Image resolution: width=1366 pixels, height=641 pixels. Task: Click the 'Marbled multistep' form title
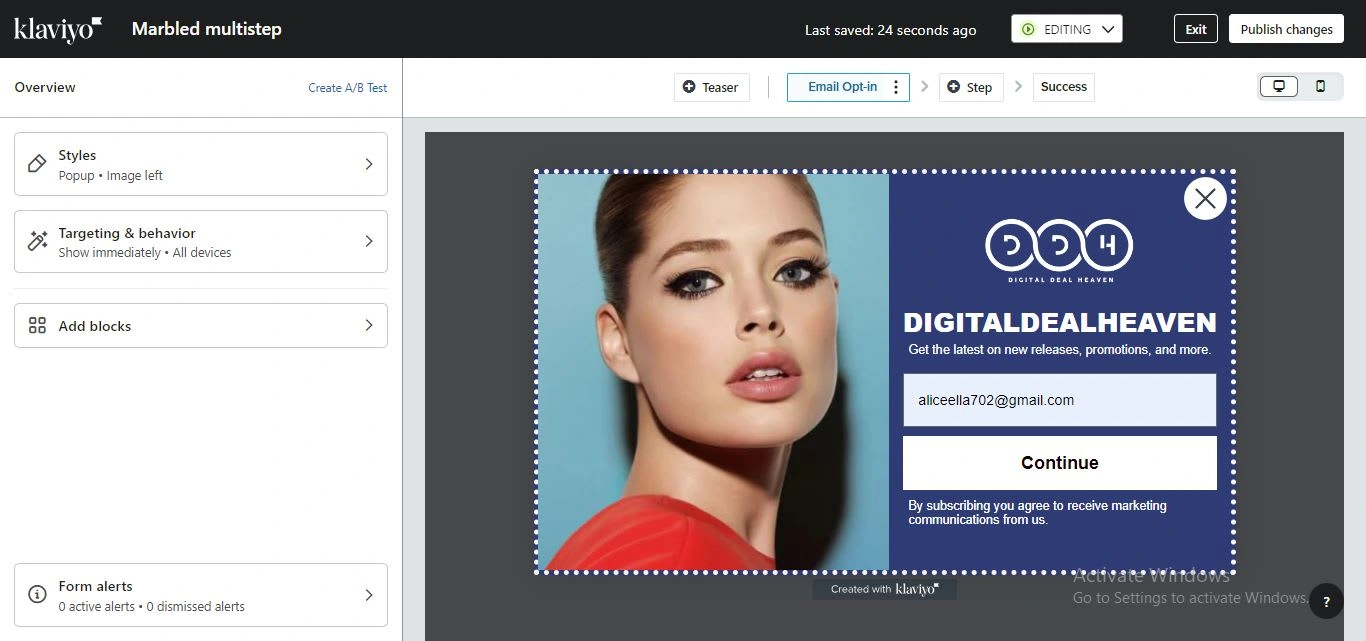207,29
